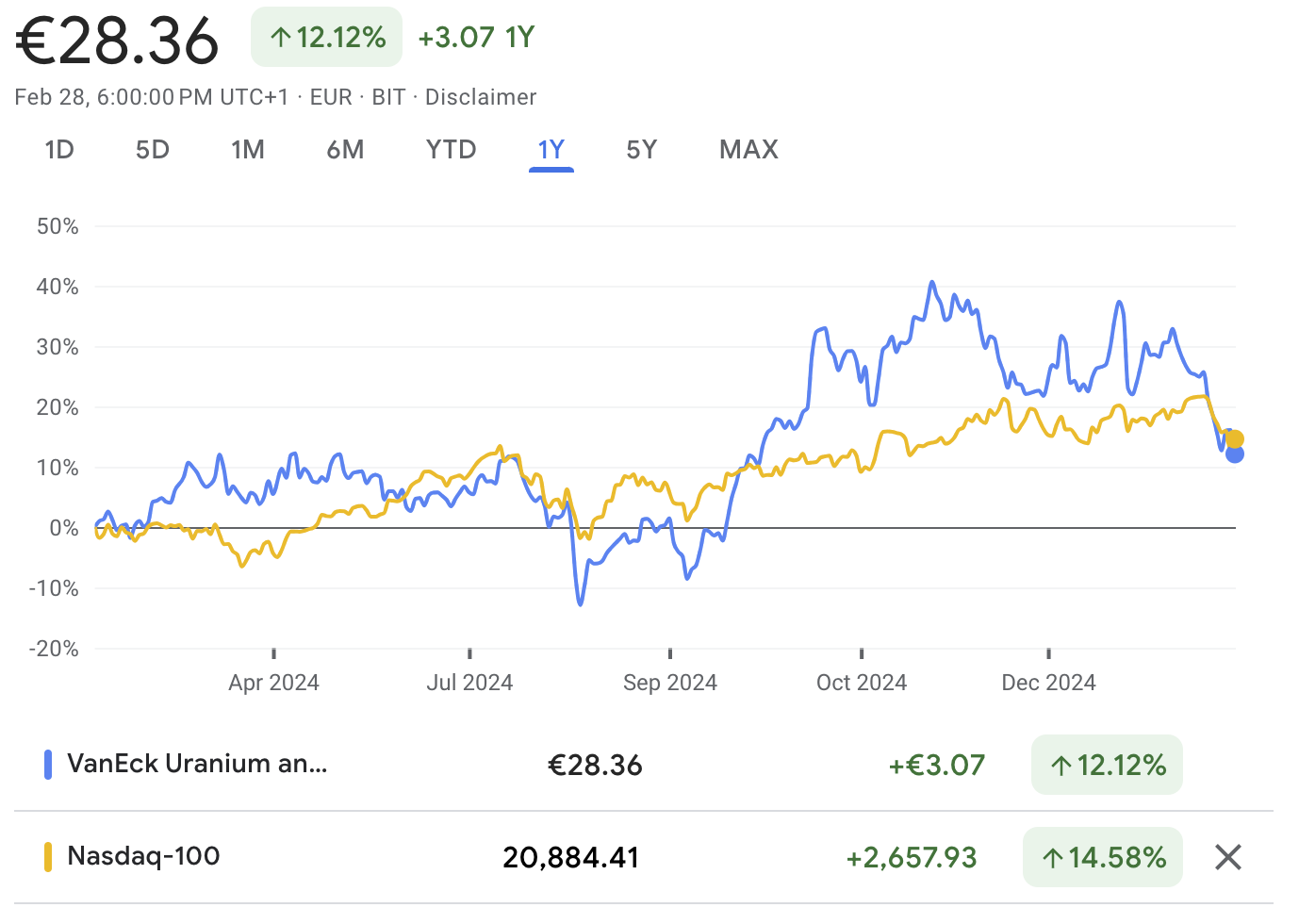Click the up-arrow 12.12% badge at top
1299x924 pixels.
pyautogui.click(x=326, y=37)
